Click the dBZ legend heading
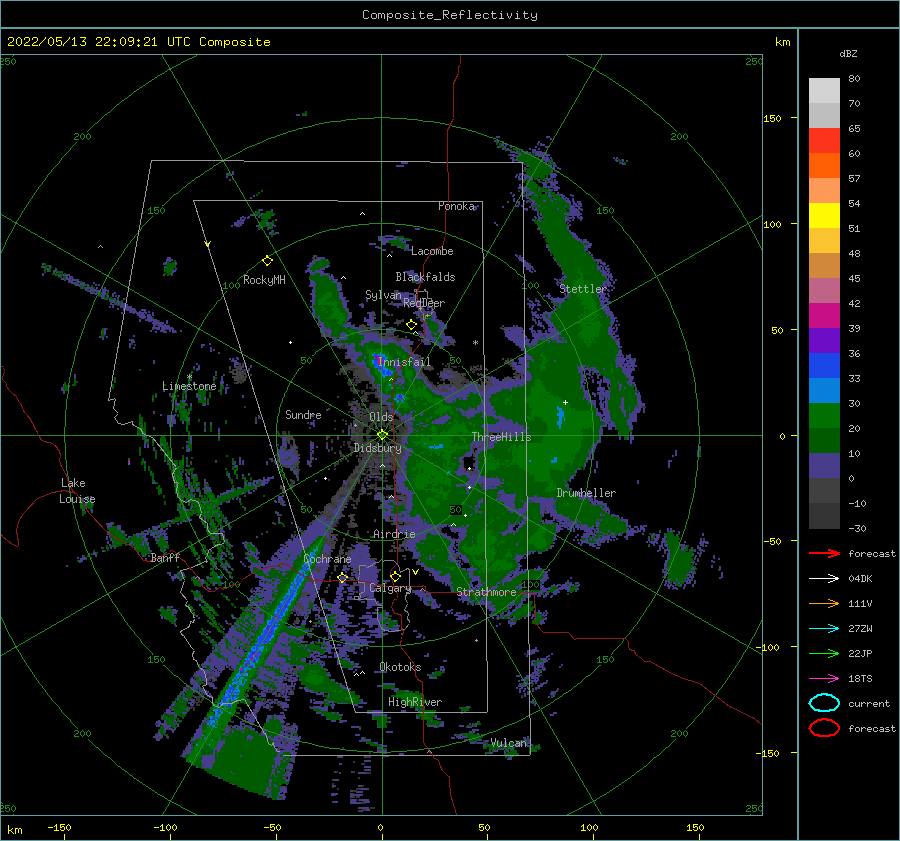Image resolution: width=900 pixels, height=841 pixels. (x=848, y=53)
